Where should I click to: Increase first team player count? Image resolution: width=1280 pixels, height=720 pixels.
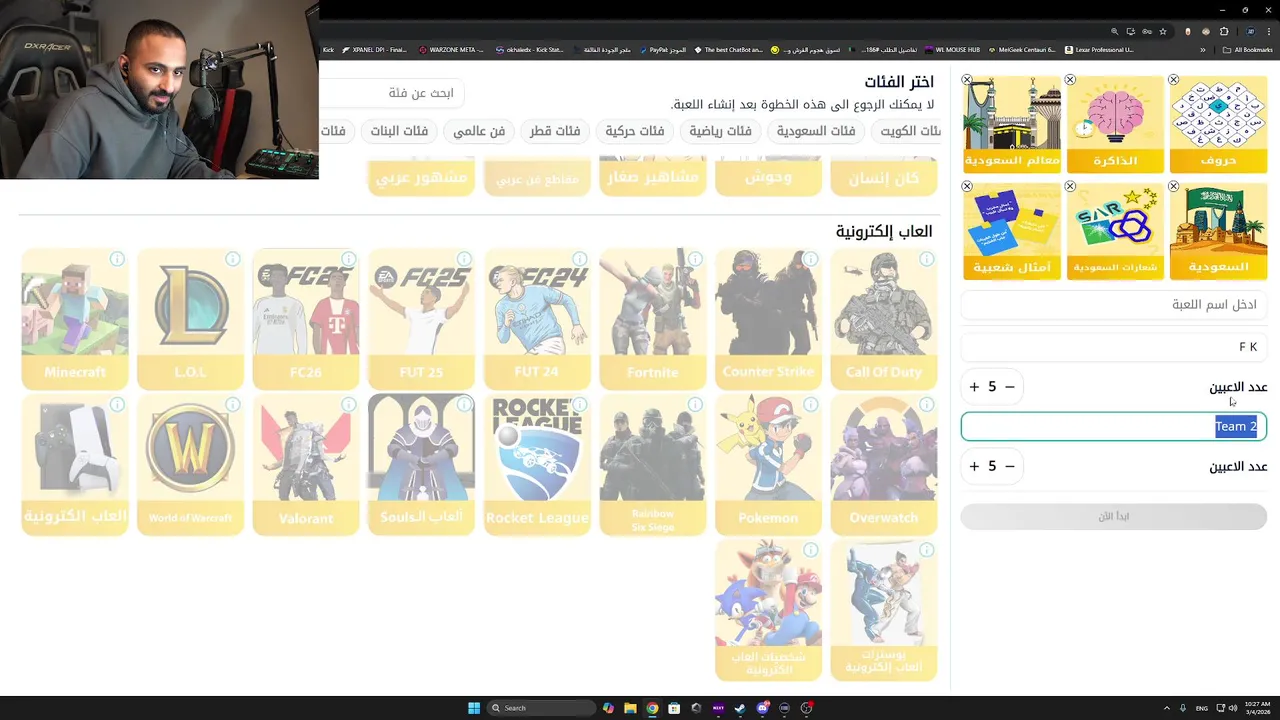pos(974,387)
